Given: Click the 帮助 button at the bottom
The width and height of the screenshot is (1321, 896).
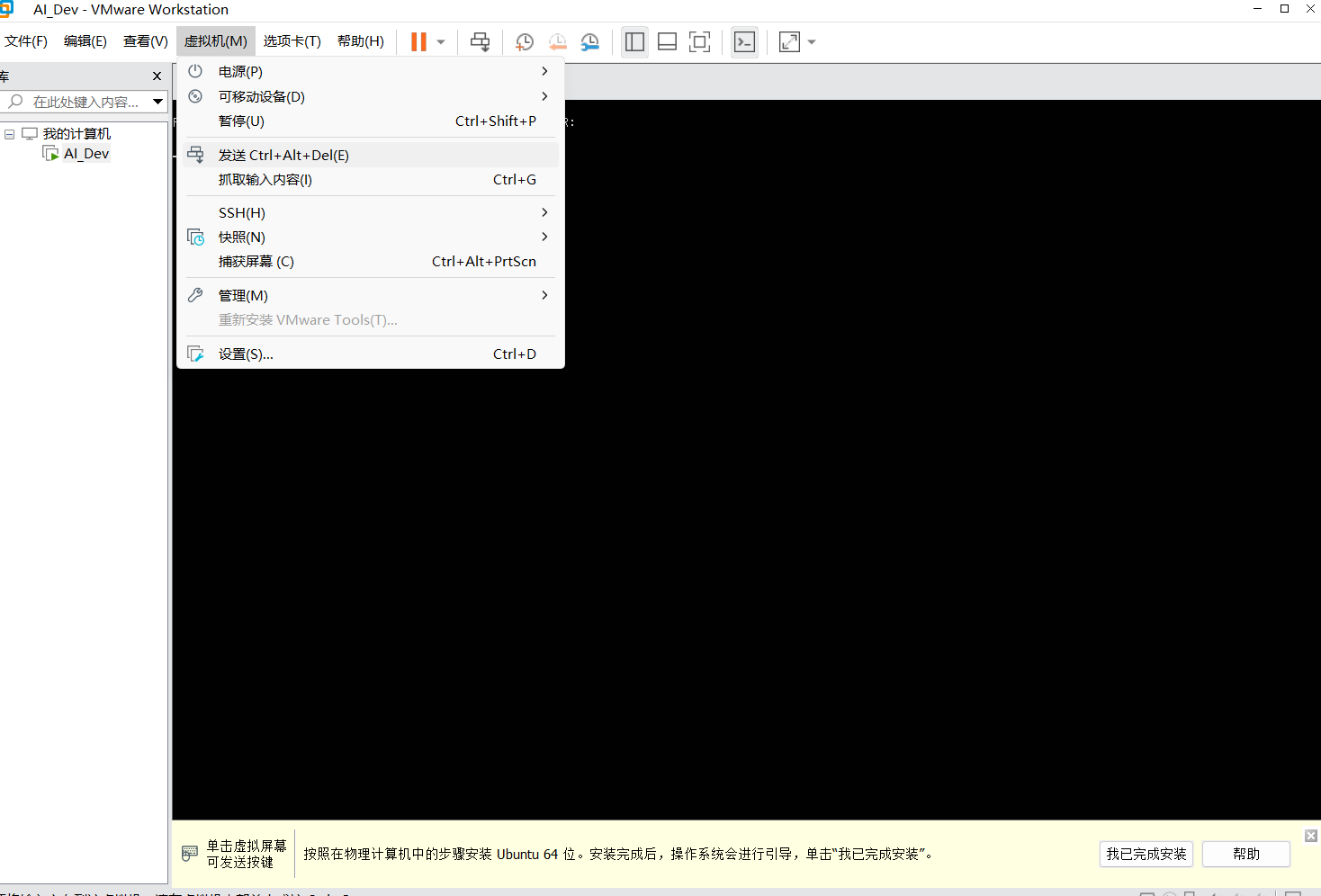Looking at the screenshot, I should [1246, 854].
